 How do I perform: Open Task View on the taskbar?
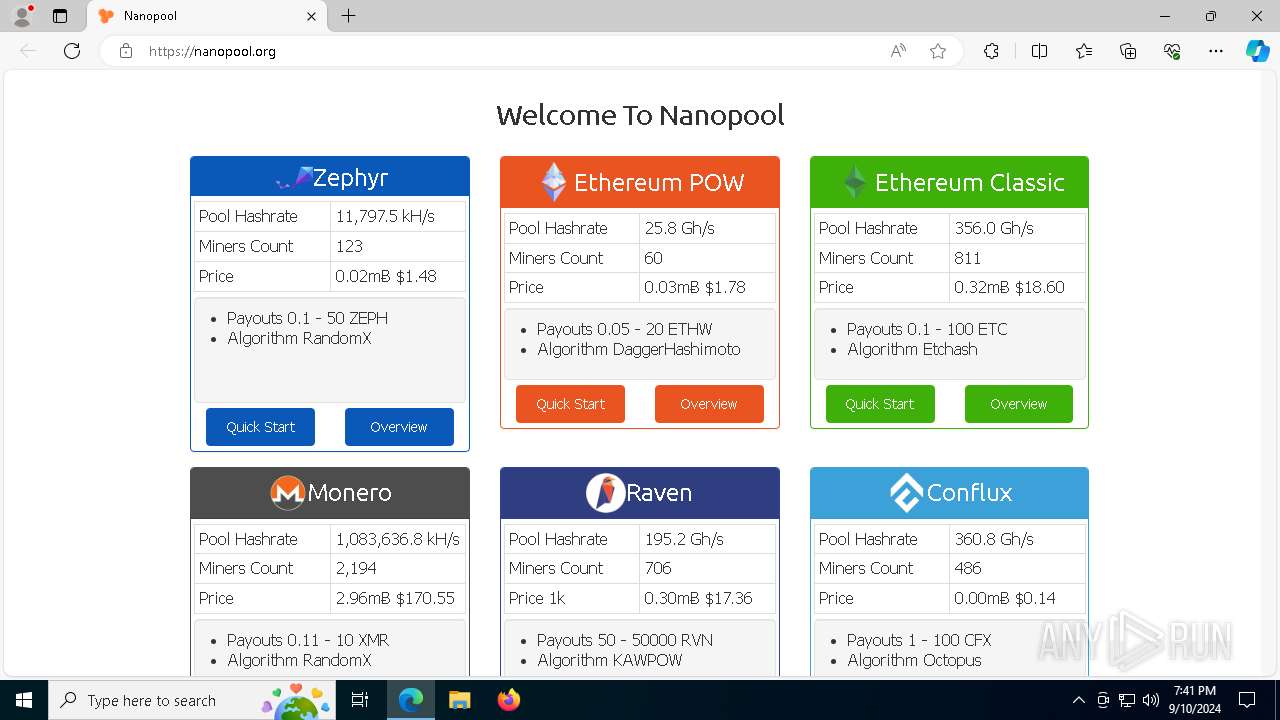point(361,700)
